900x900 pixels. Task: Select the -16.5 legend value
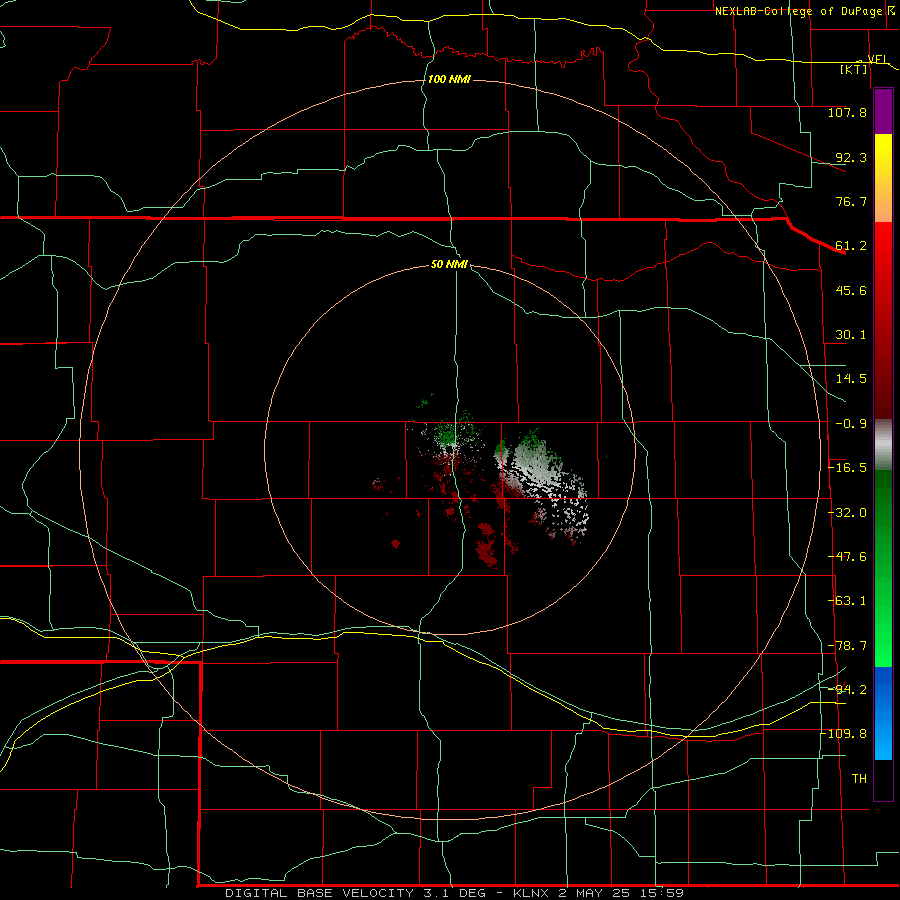[x=847, y=468]
